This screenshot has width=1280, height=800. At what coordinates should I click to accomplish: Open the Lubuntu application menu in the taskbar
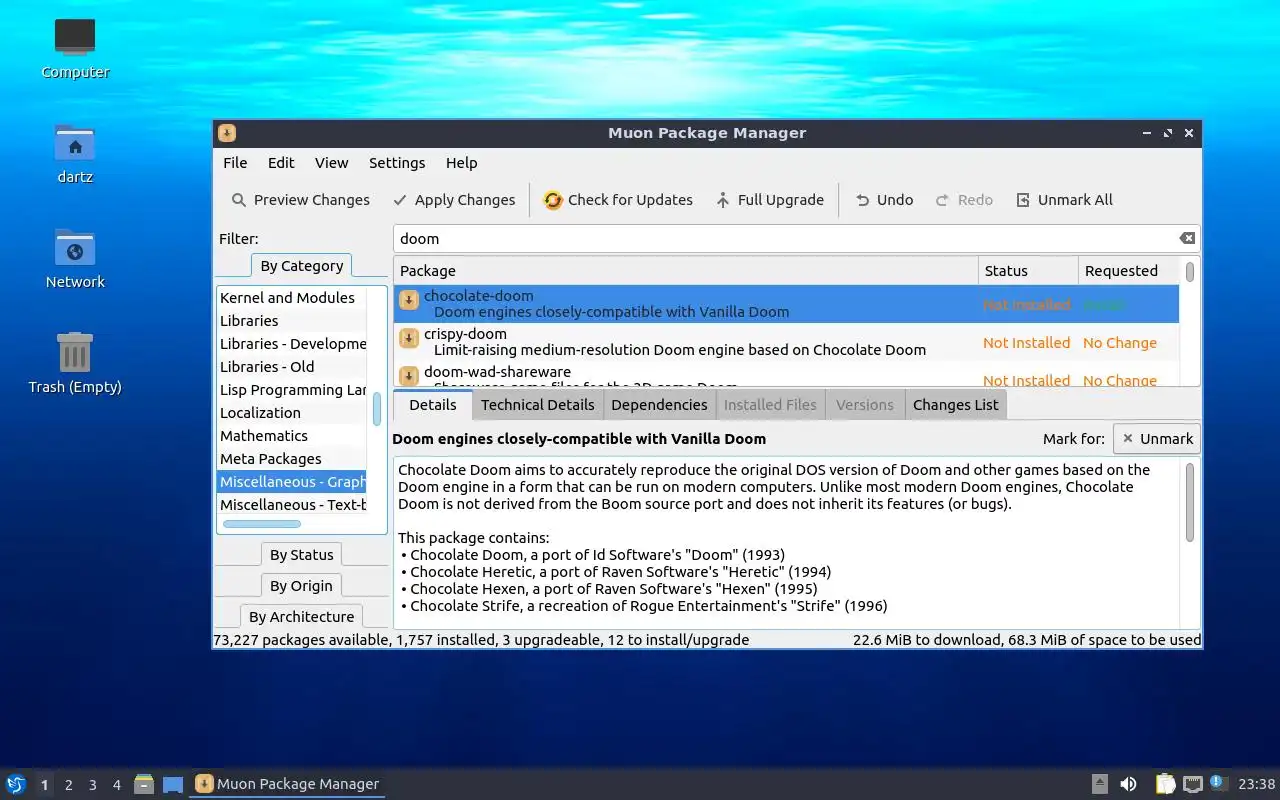(x=16, y=784)
